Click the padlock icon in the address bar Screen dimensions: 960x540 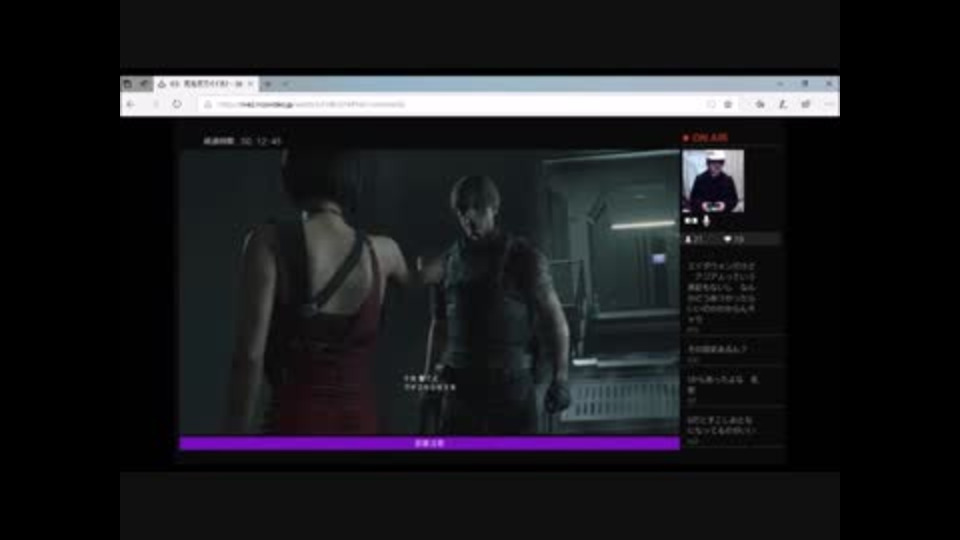208,105
